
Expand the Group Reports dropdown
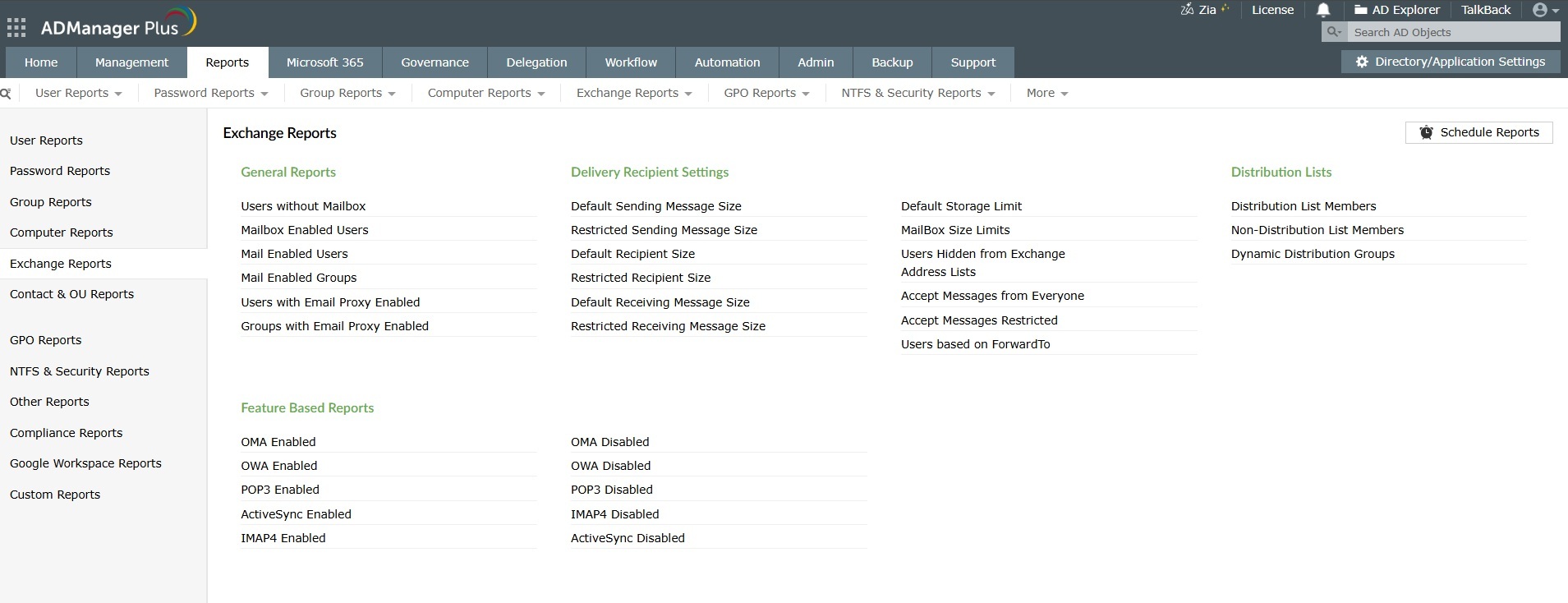347,93
